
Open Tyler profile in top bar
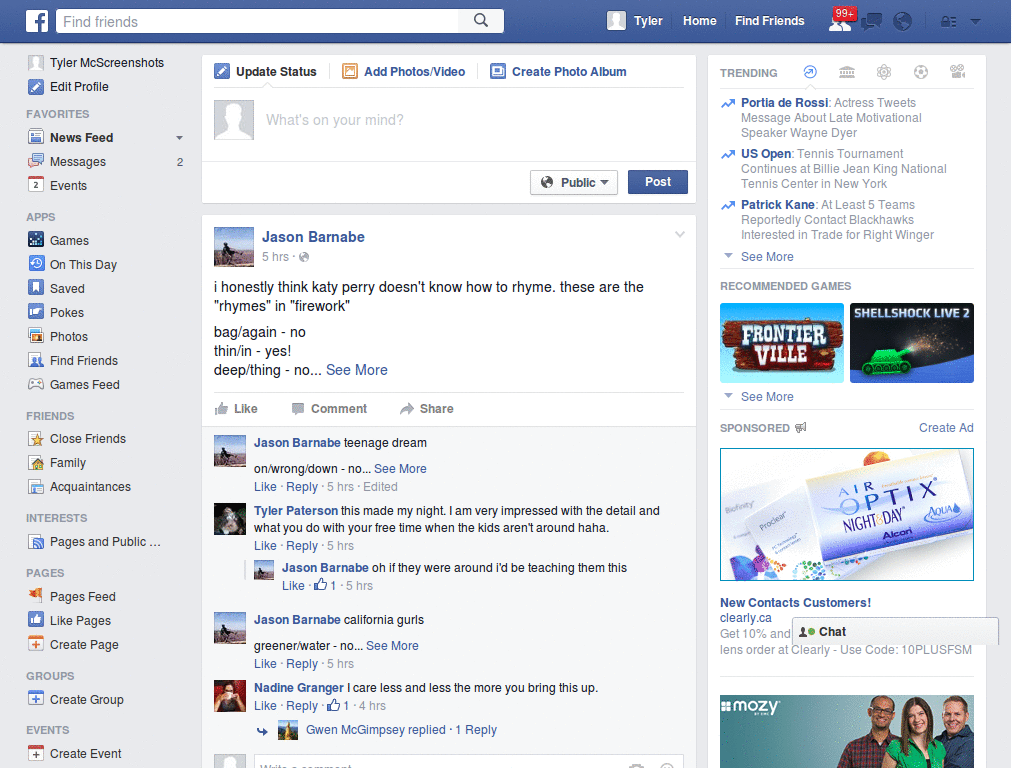point(634,21)
